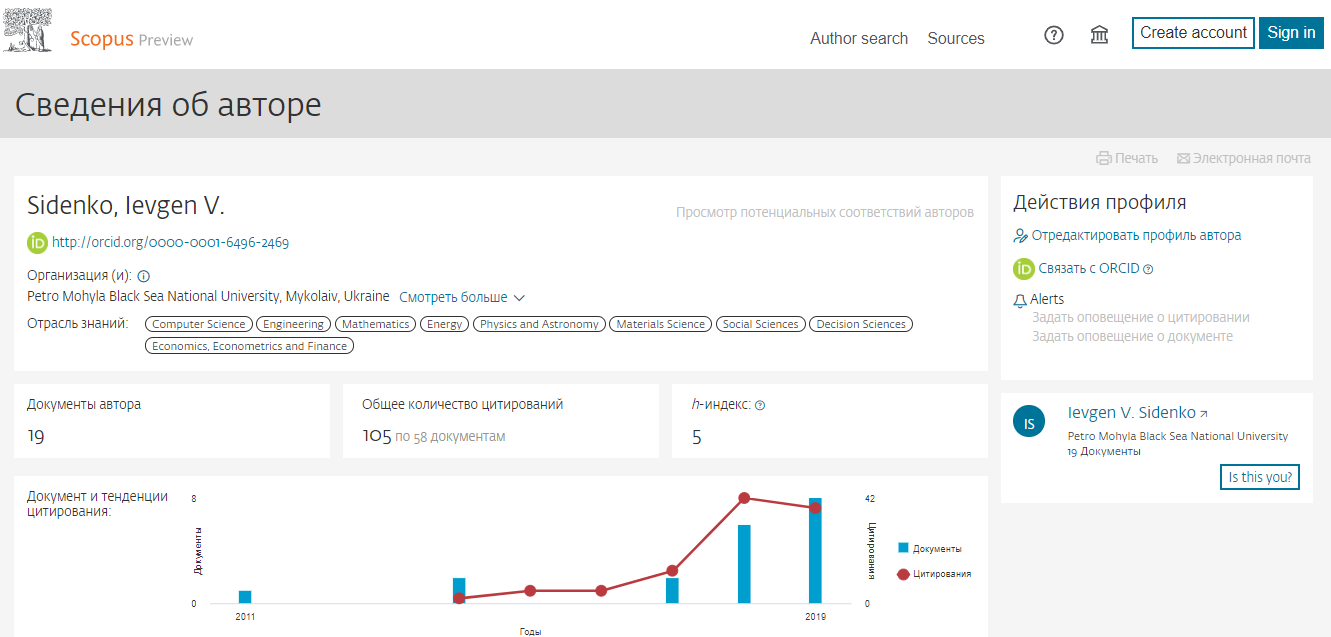Select the Computer Science subject tag
Screen dimensions: 1331x637
pos(199,324)
